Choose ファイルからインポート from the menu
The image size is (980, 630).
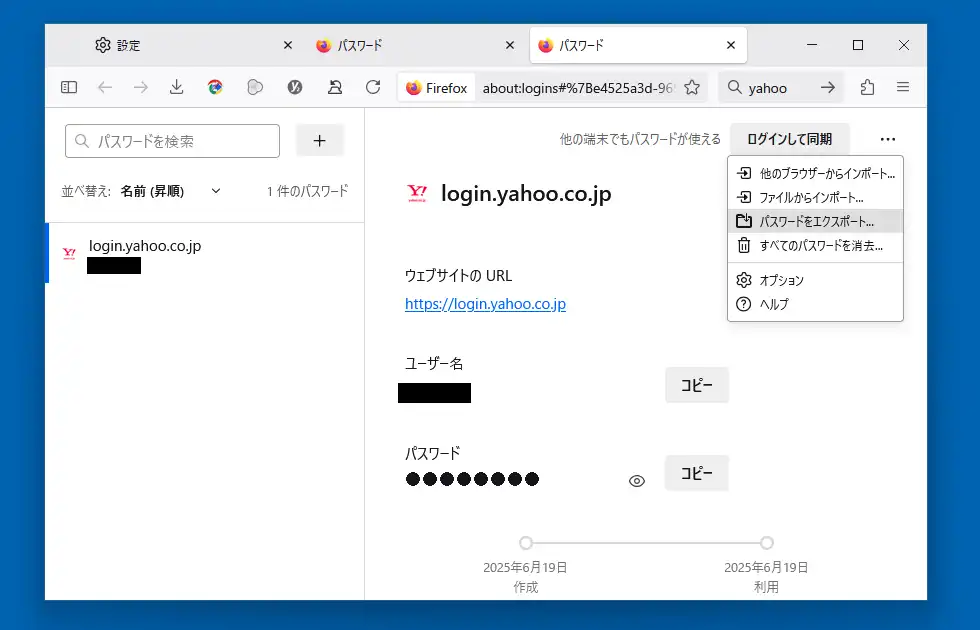tap(815, 198)
